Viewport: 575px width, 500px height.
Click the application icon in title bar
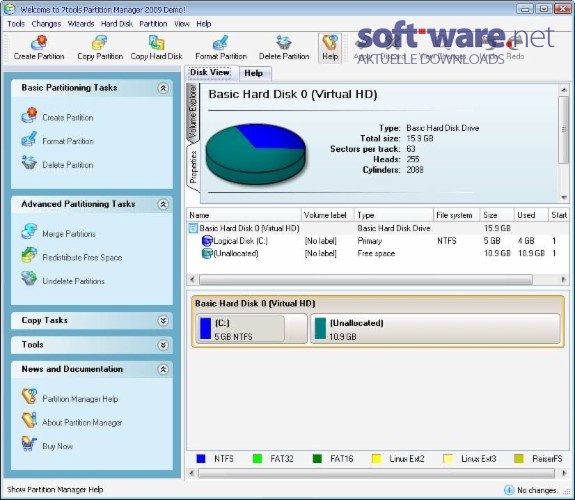click(10, 8)
